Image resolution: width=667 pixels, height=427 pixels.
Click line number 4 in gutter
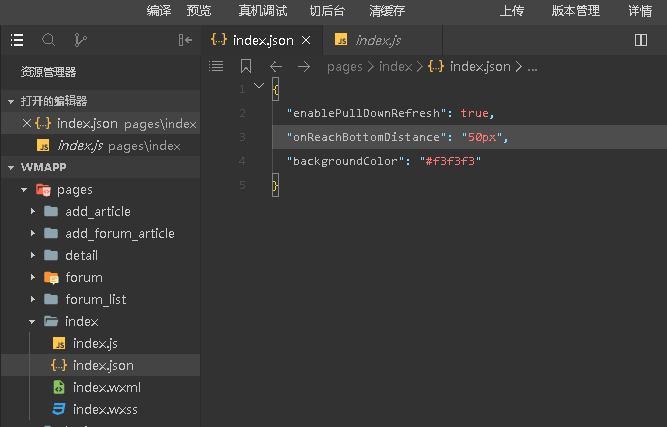(x=242, y=161)
